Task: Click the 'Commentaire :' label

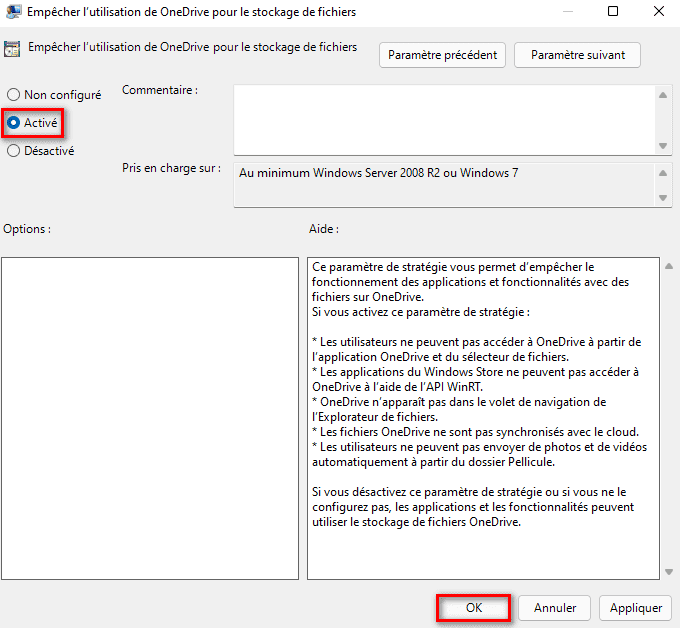Action: 160,90
